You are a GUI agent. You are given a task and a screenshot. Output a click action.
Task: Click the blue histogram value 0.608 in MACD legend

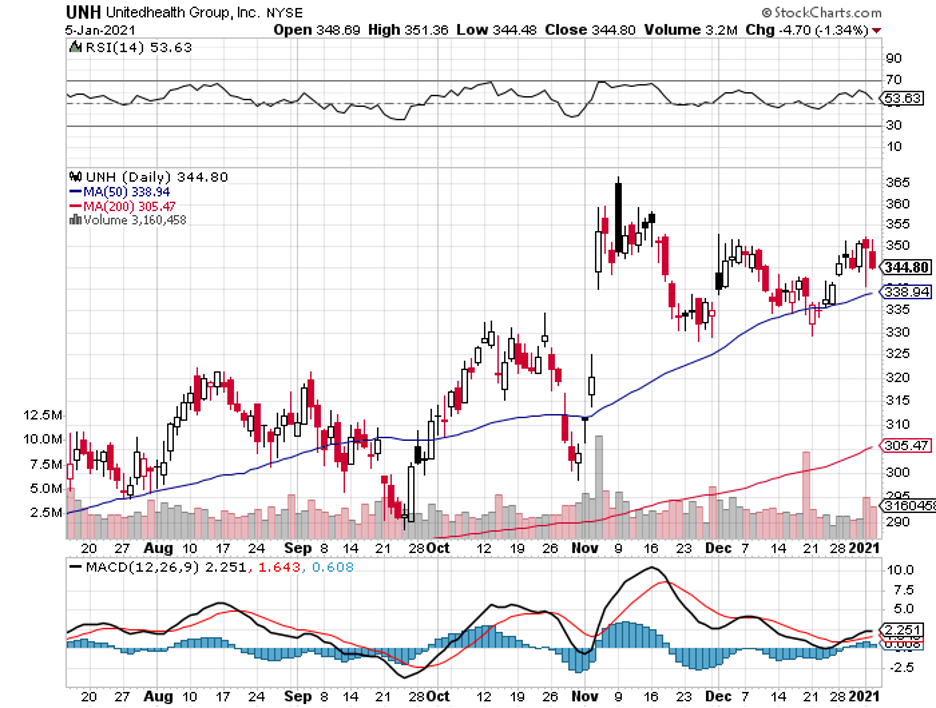coord(332,567)
